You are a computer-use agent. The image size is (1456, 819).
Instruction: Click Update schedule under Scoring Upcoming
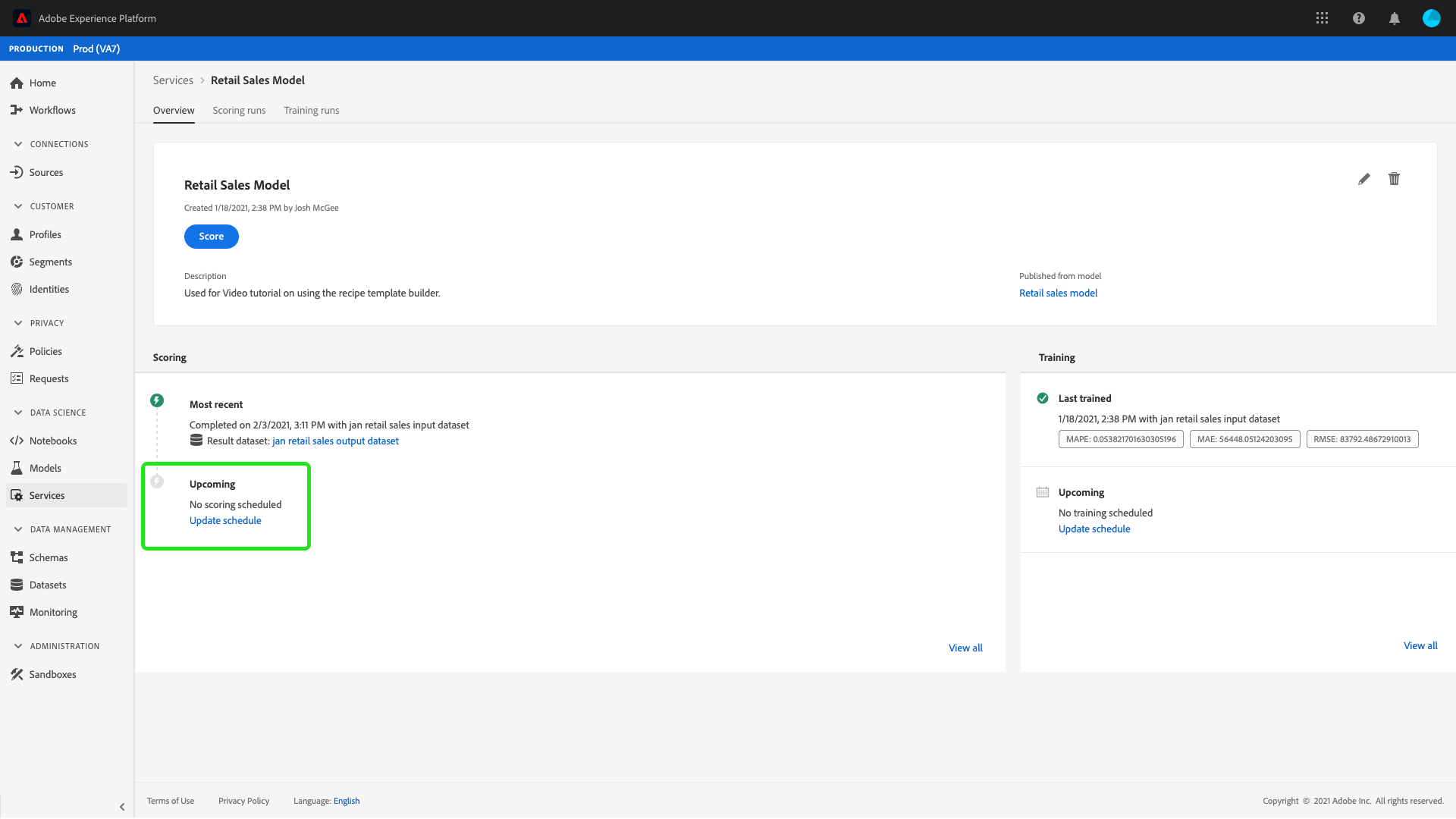(x=225, y=520)
